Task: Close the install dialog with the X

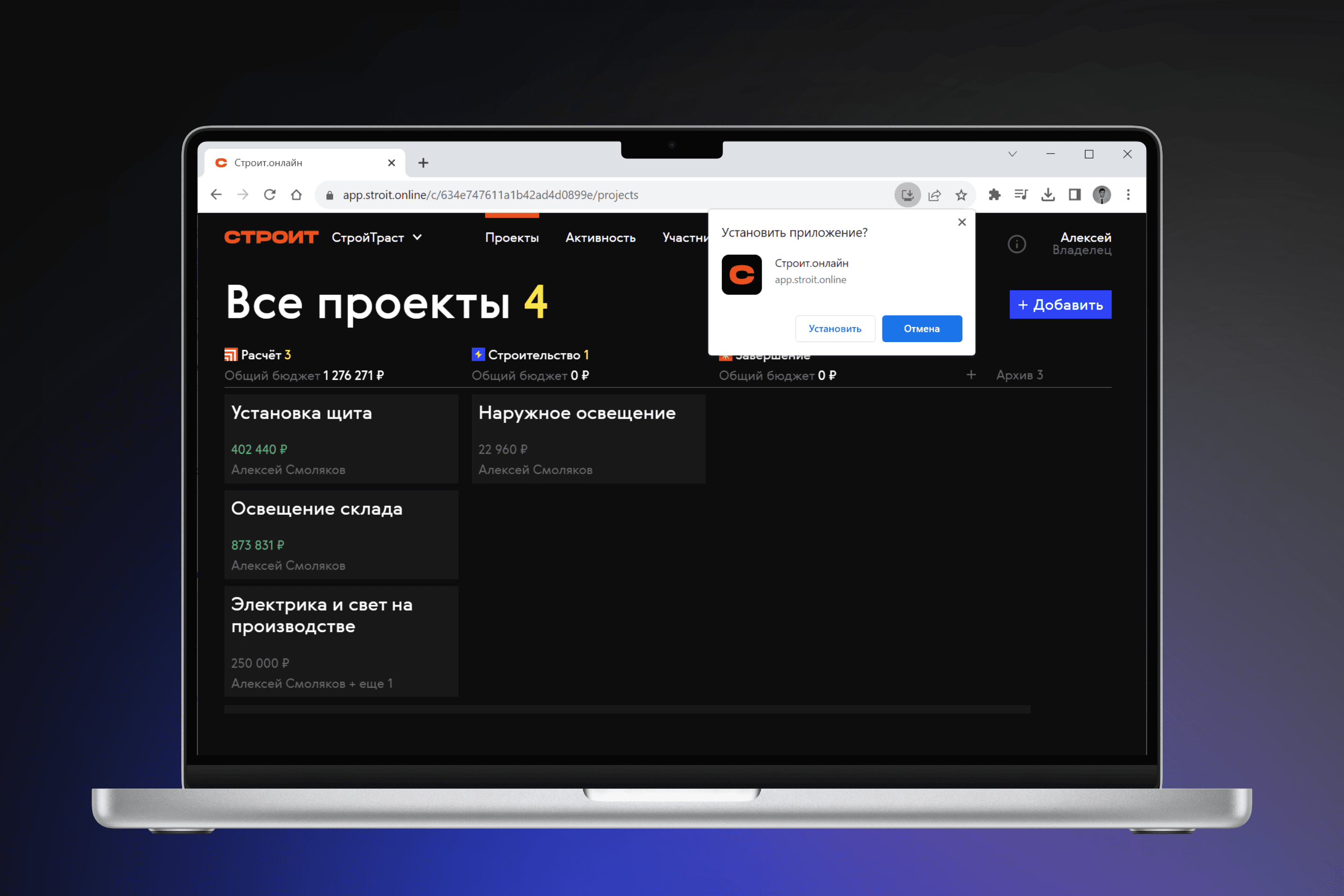Action: [x=962, y=222]
